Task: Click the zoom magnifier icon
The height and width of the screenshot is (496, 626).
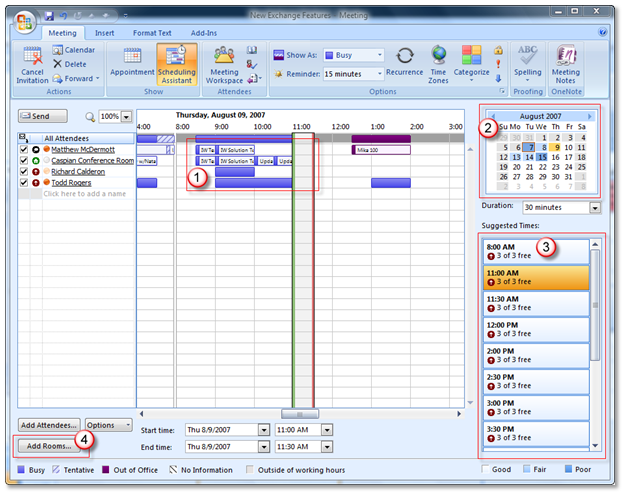Action: click(90, 117)
